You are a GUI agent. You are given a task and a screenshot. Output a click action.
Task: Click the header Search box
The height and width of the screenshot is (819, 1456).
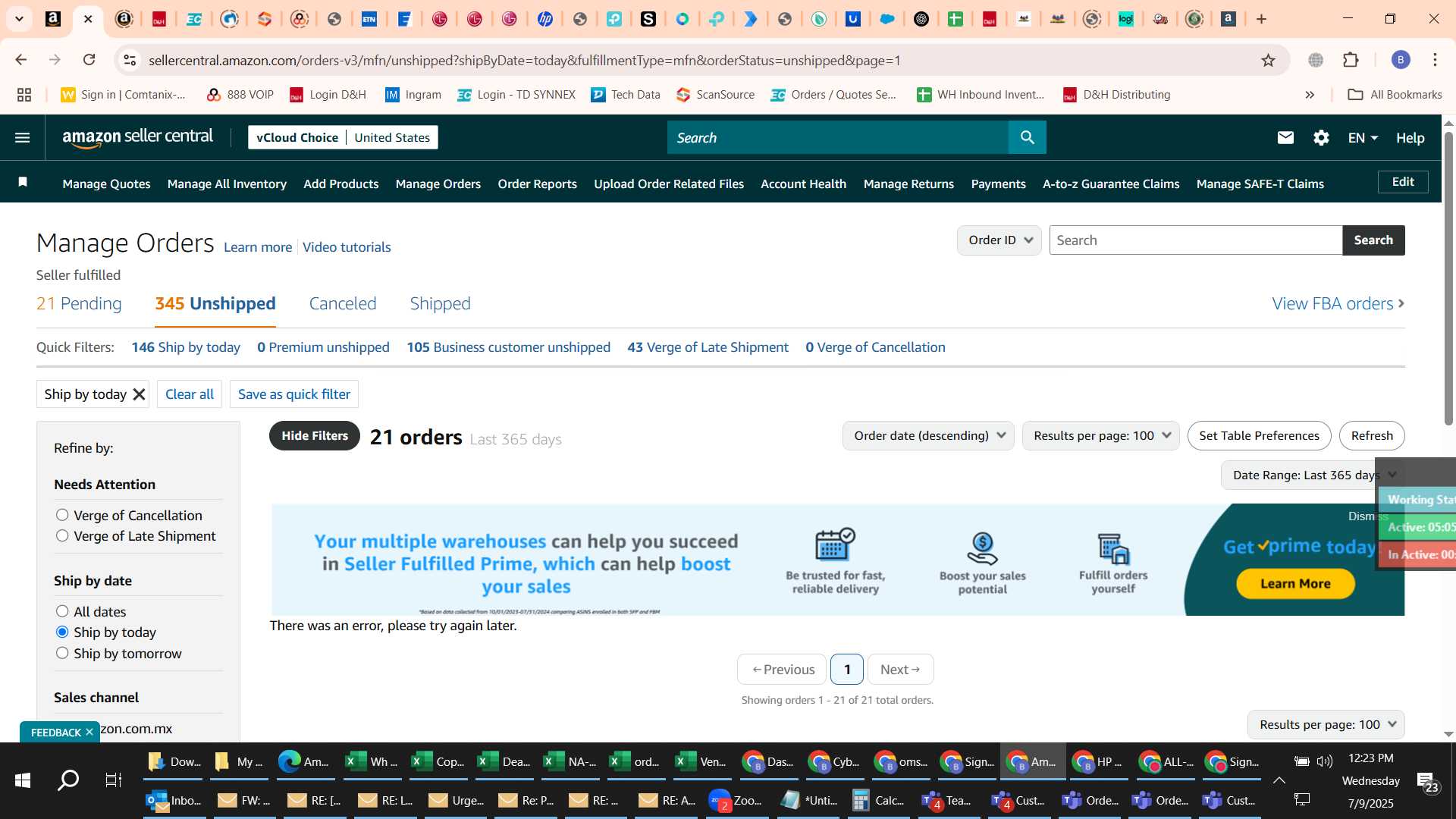(838, 137)
